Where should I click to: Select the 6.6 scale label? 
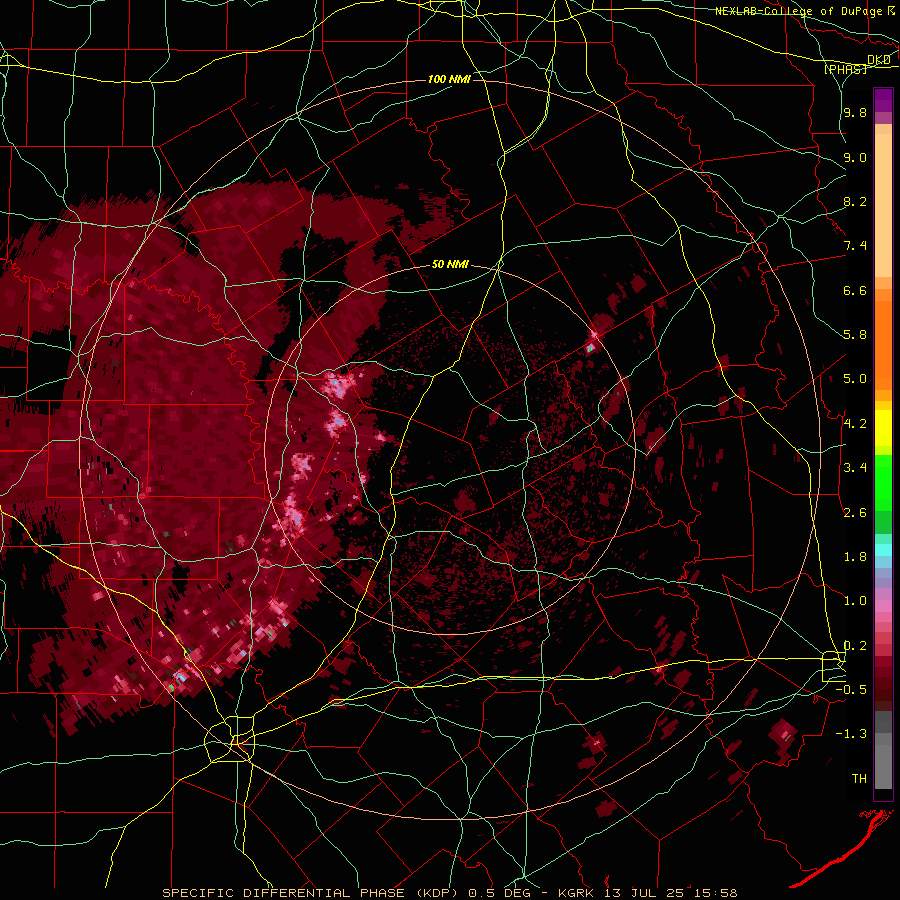click(855, 290)
